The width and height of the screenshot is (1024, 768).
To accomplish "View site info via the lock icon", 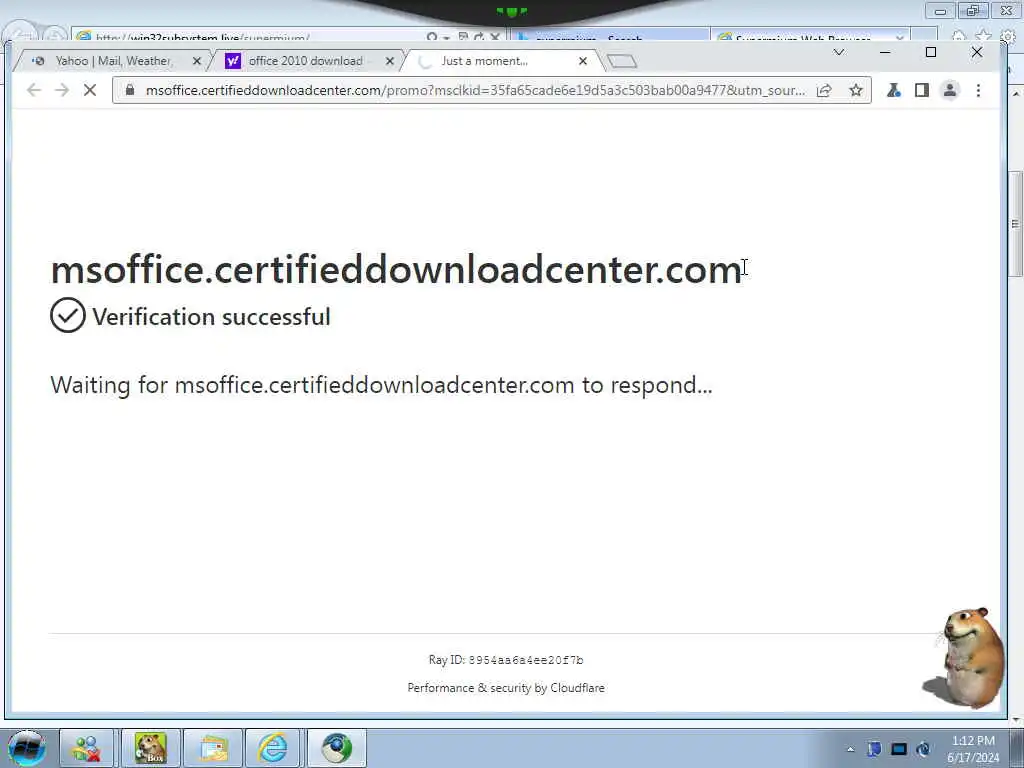I will [130, 90].
